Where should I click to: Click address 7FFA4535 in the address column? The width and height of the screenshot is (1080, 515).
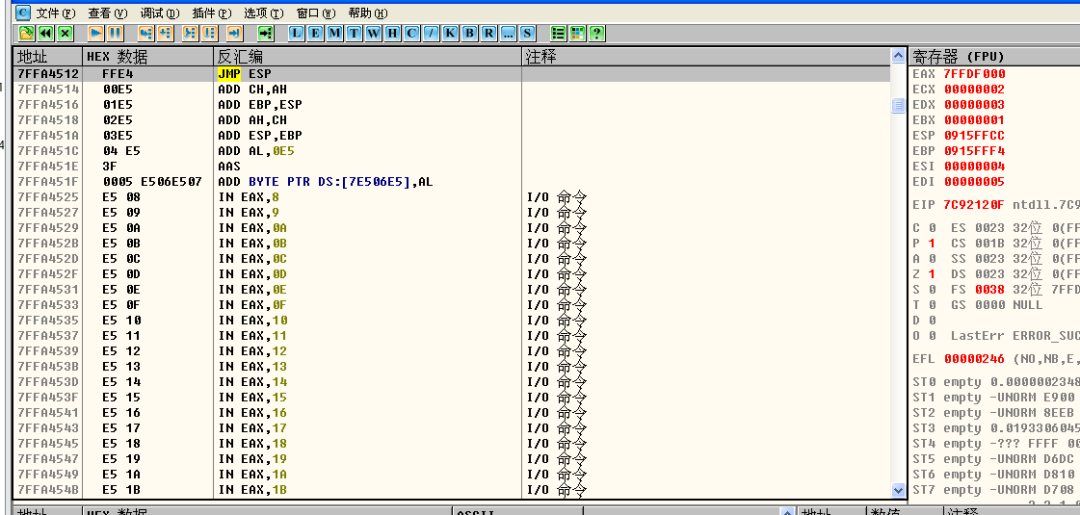[x=48, y=320]
